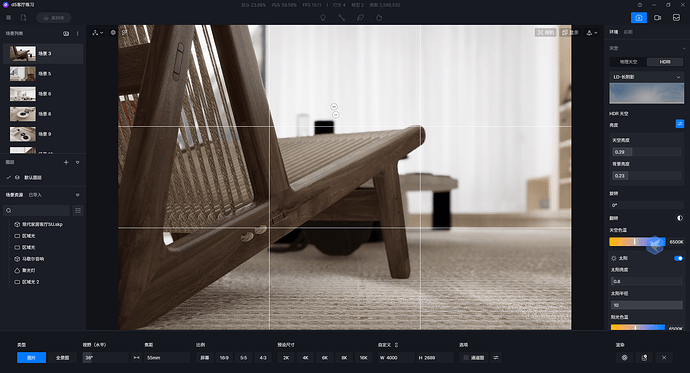This screenshot has height=373, width=690.
Task: Toggle the sun (太阳) switch
Action: (678, 258)
